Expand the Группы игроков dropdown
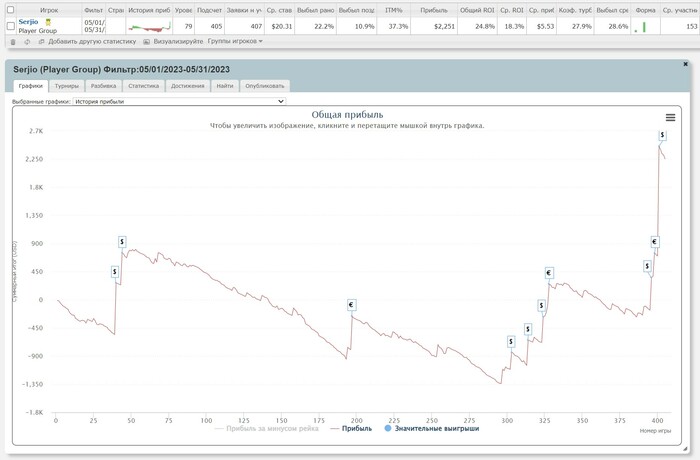 [x=235, y=42]
